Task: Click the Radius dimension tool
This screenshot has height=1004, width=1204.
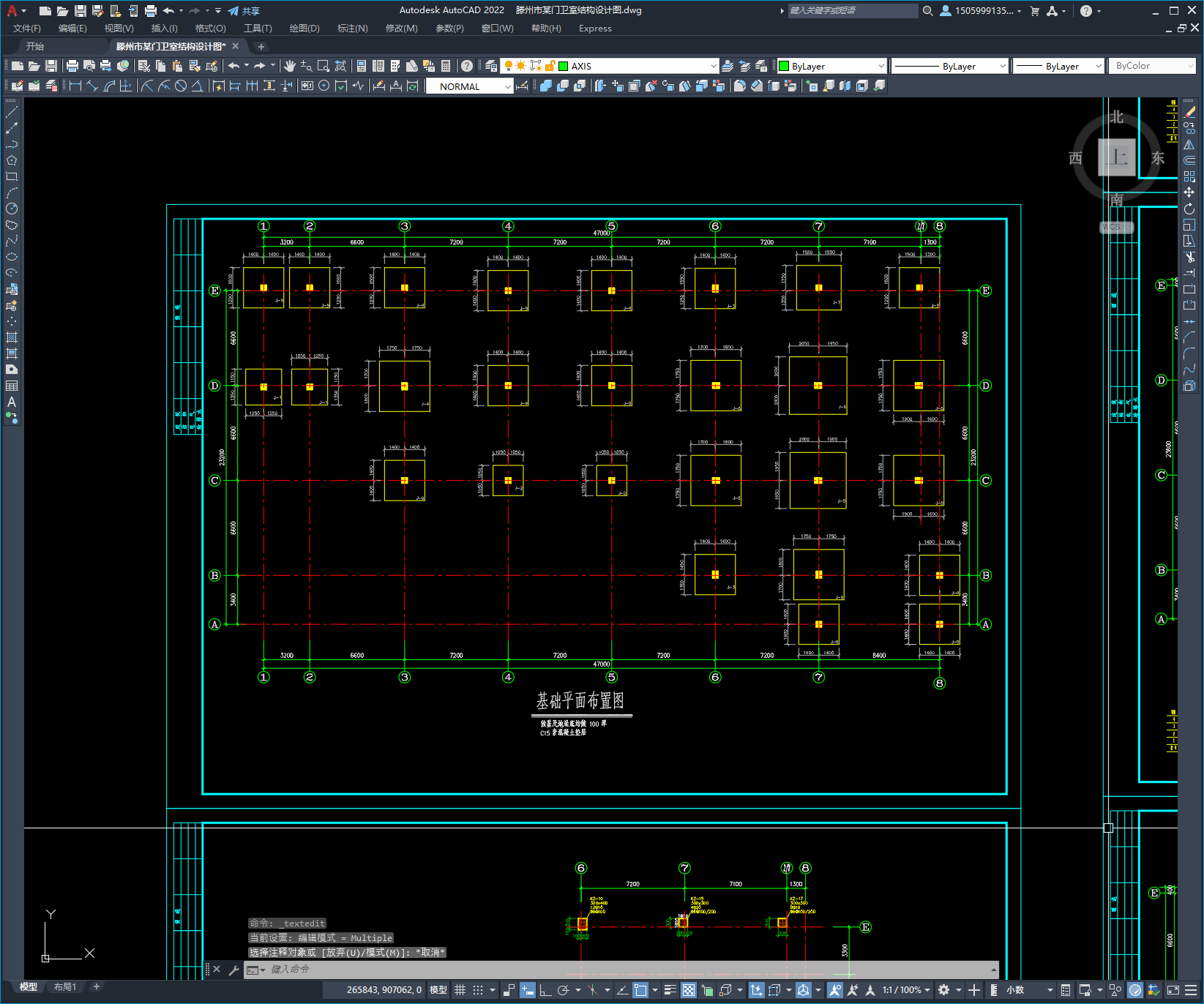Action: click(147, 86)
